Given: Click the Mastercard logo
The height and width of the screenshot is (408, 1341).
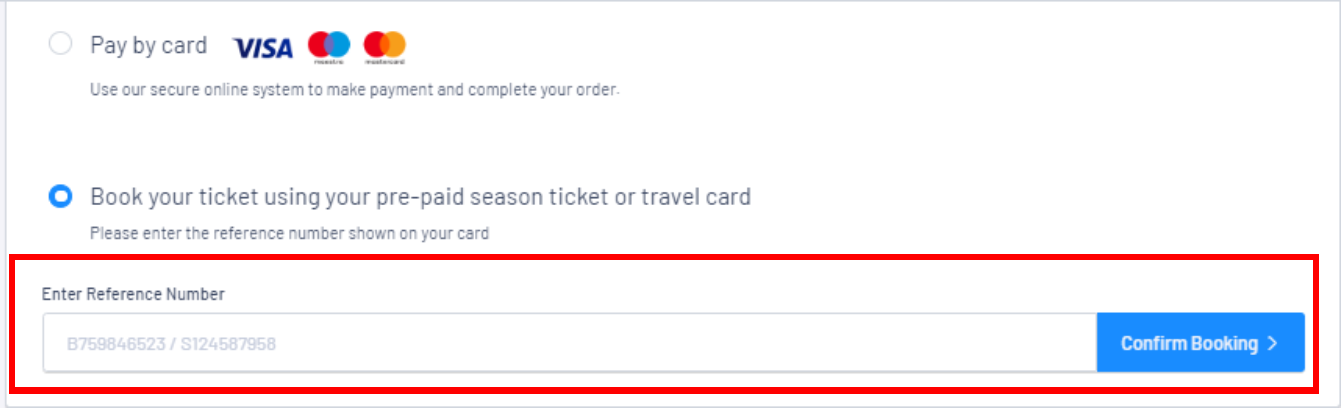Looking at the screenshot, I should coord(385,47).
